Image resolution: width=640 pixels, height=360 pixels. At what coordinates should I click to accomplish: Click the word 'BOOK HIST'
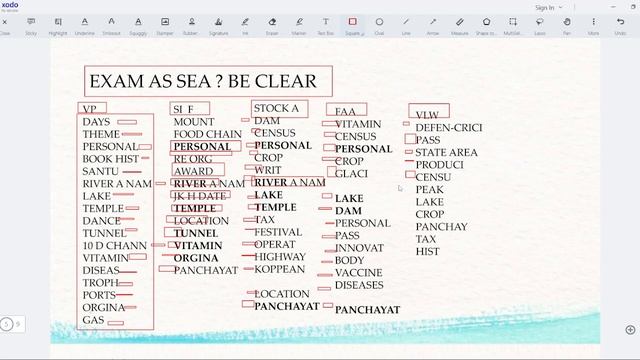(x=111, y=159)
